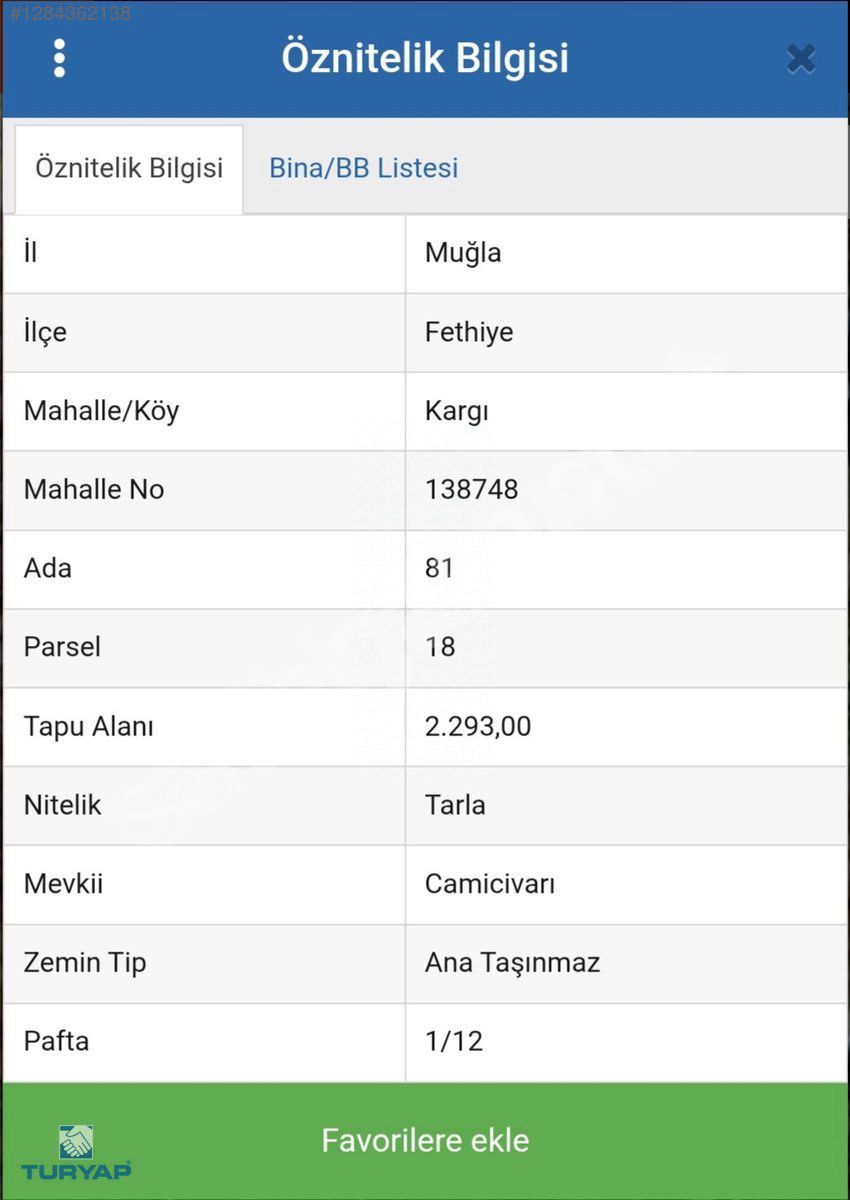Open the three-dot options menu
Viewport: 850px width, 1200px height.
point(59,59)
